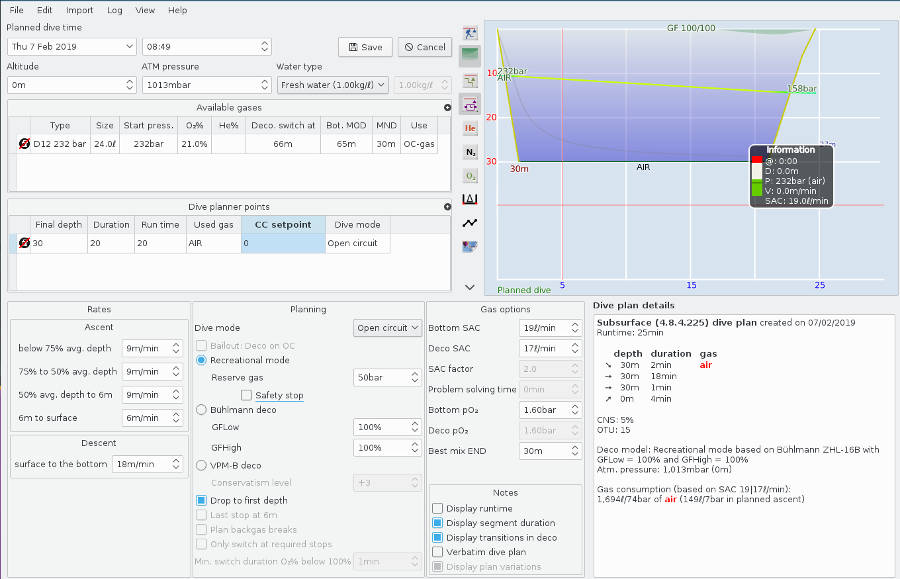Viewport: 900px width, 579px height.
Task: Toggle the pN₂ graph icon
Action: [470, 152]
